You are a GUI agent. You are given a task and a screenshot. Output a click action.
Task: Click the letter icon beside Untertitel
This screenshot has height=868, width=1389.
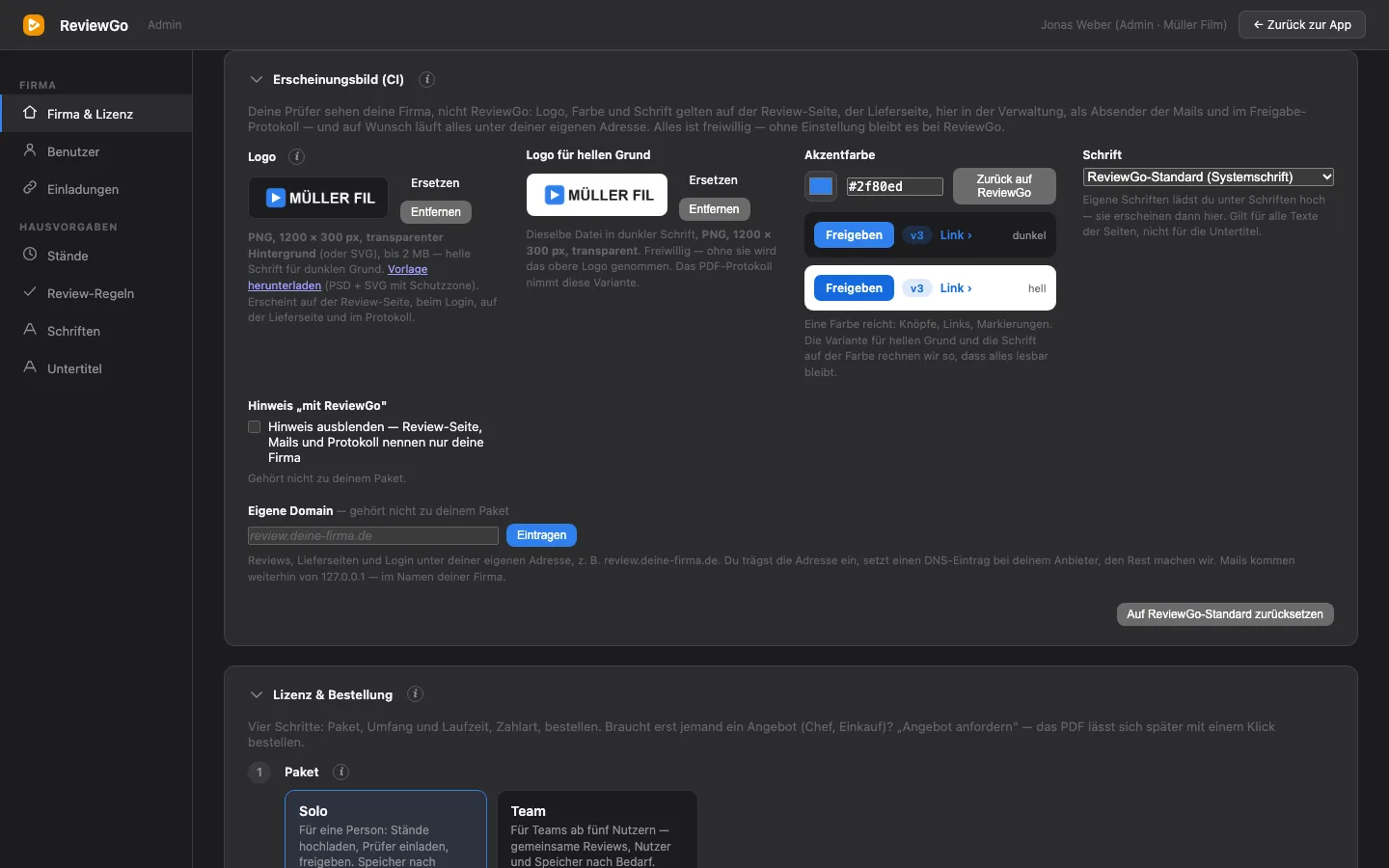(x=30, y=367)
